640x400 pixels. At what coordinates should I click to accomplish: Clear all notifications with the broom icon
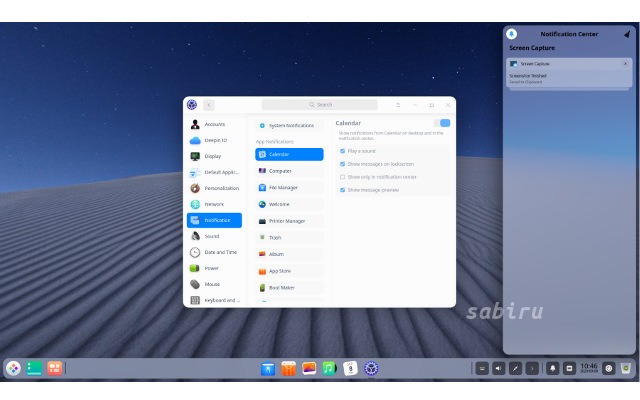[x=627, y=34]
